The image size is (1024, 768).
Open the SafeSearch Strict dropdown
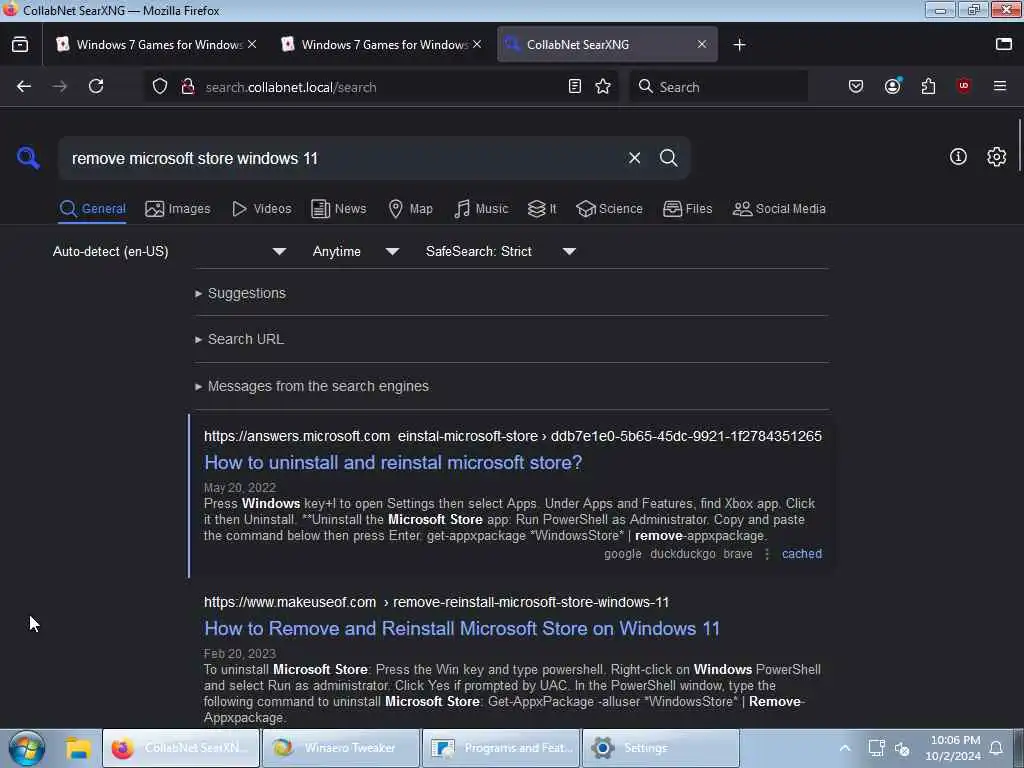pyautogui.click(x=500, y=251)
